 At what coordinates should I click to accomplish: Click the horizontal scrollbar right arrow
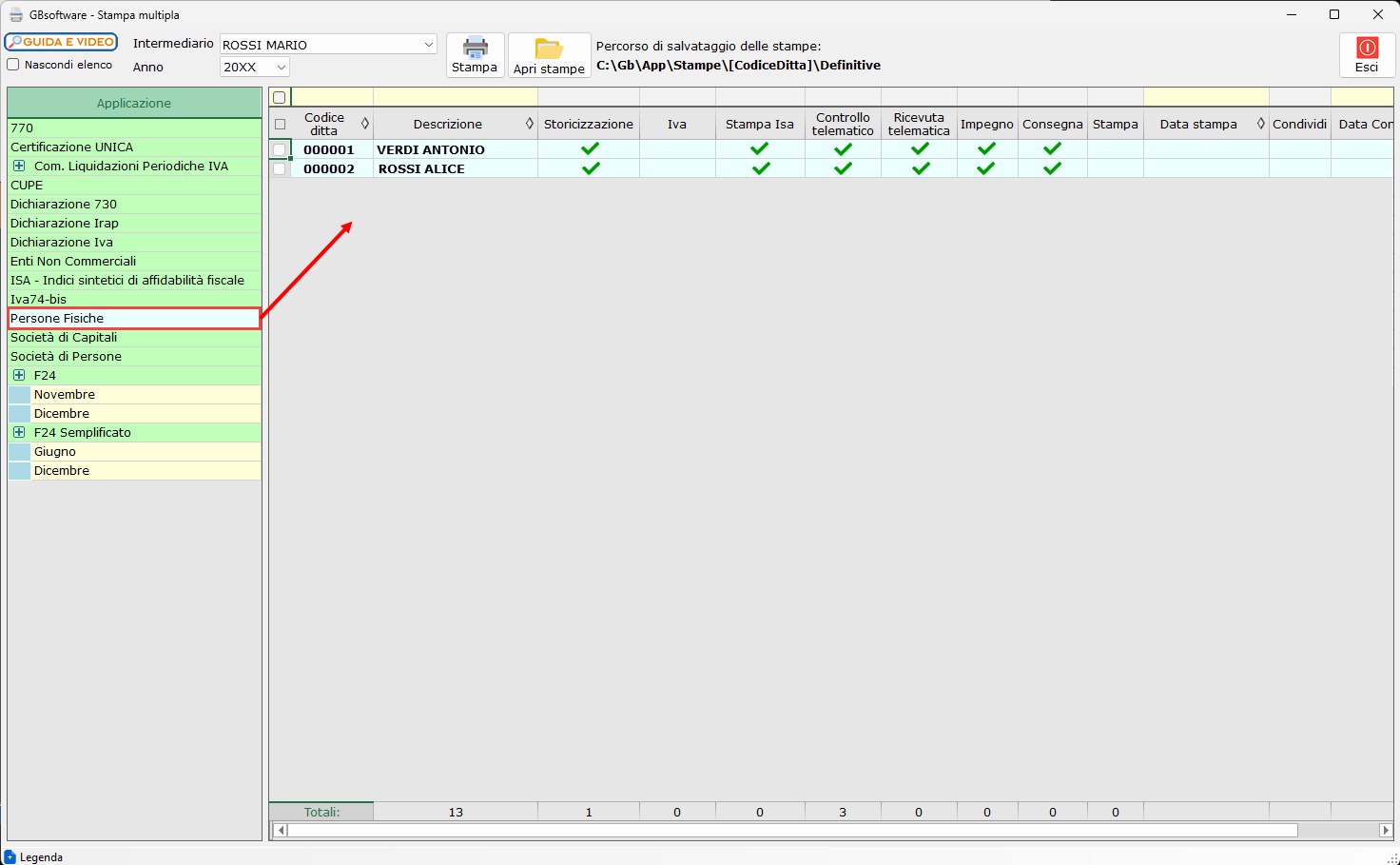point(1385,830)
